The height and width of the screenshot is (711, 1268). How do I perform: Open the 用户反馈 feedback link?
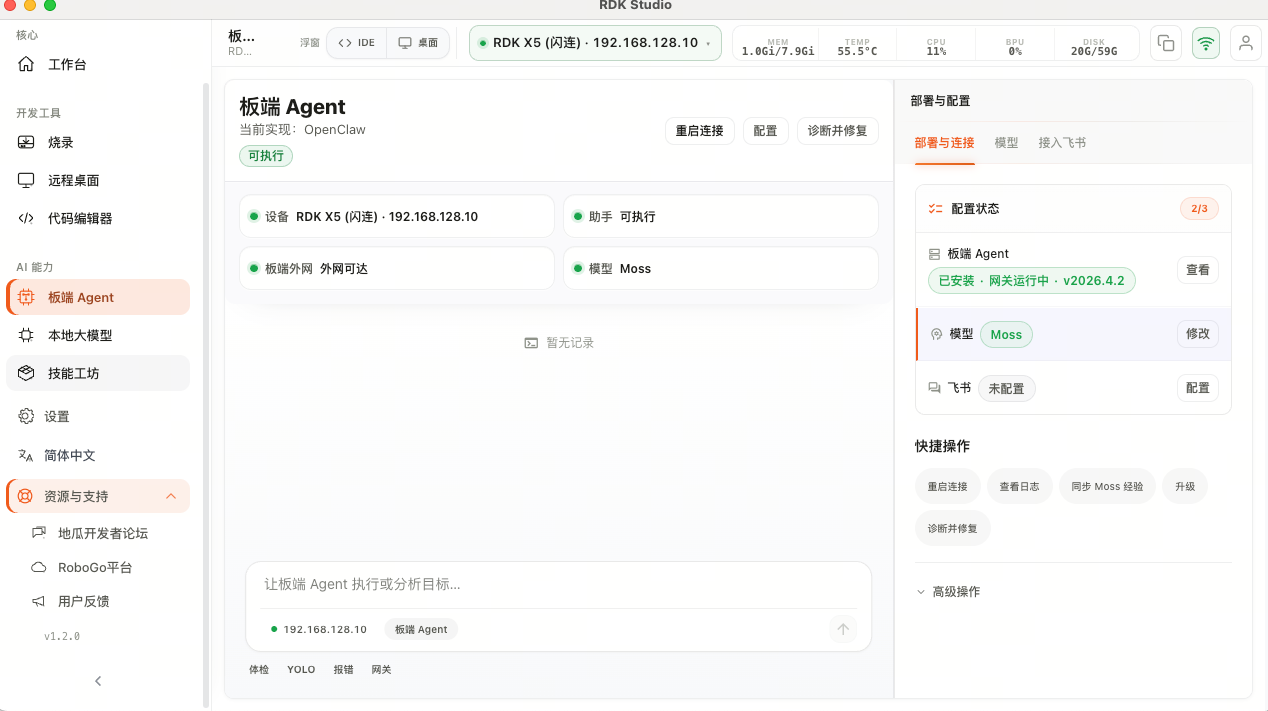[84, 601]
